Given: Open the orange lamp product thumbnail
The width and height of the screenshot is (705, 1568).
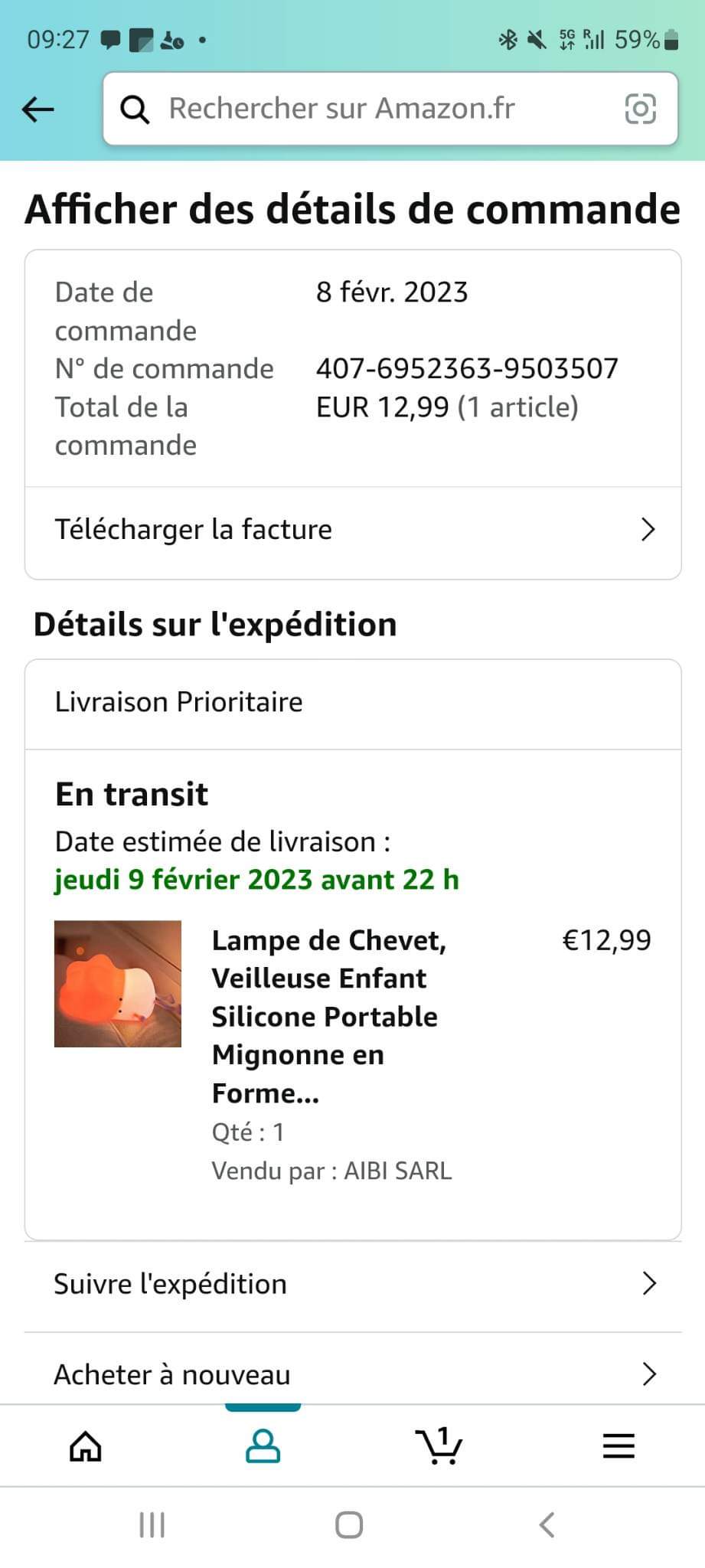Looking at the screenshot, I should (x=118, y=984).
